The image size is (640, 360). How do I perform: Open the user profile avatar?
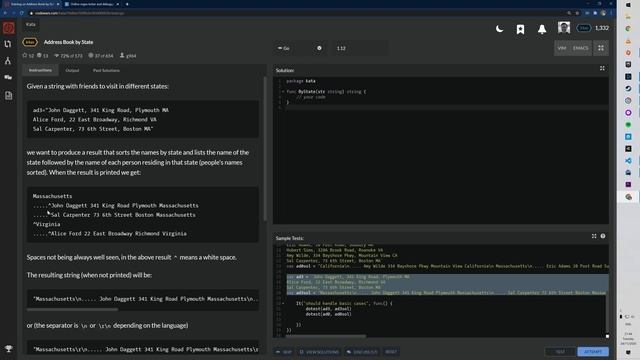[x=564, y=28]
